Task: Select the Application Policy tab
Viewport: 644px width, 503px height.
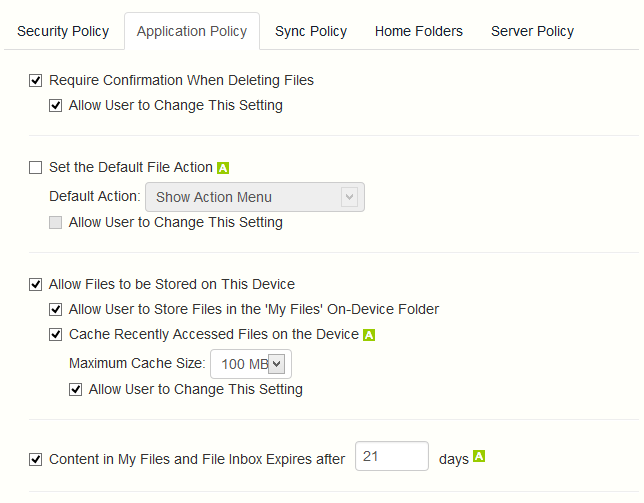Action: pos(192,31)
